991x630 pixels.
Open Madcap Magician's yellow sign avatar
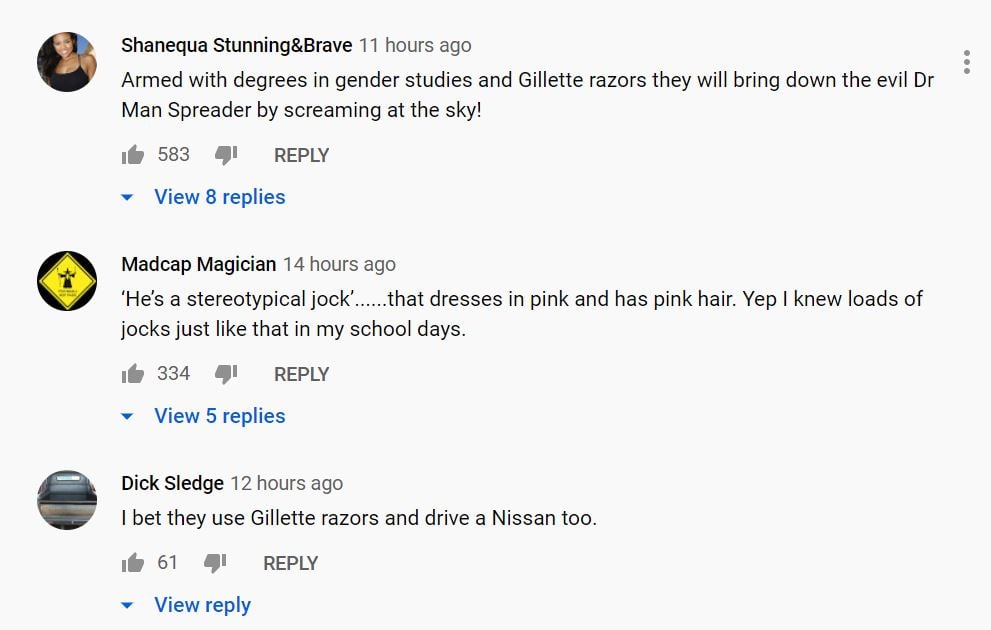pos(67,281)
